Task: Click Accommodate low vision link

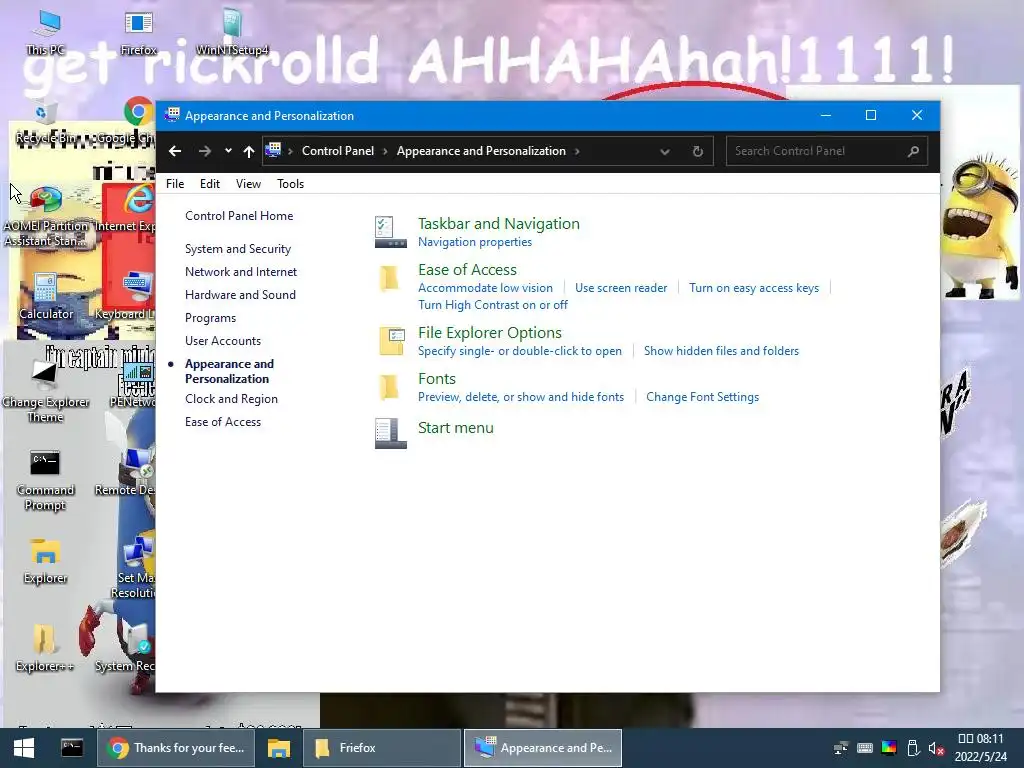Action: 485,288
